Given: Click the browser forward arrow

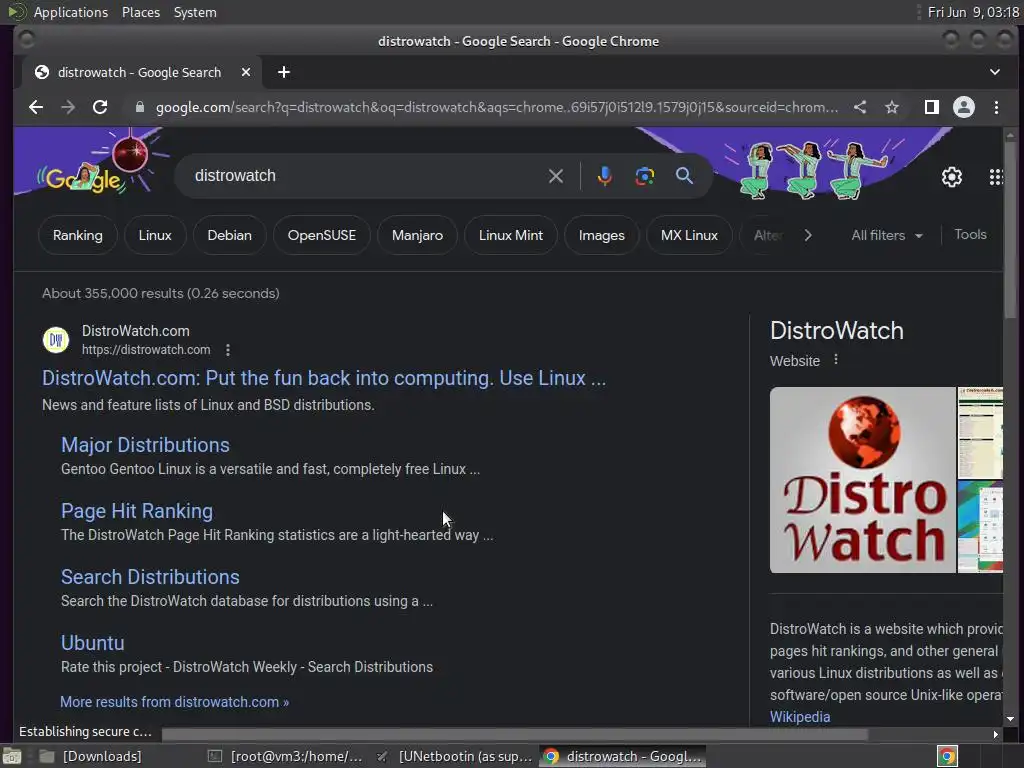Looking at the screenshot, I should click(68, 107).
